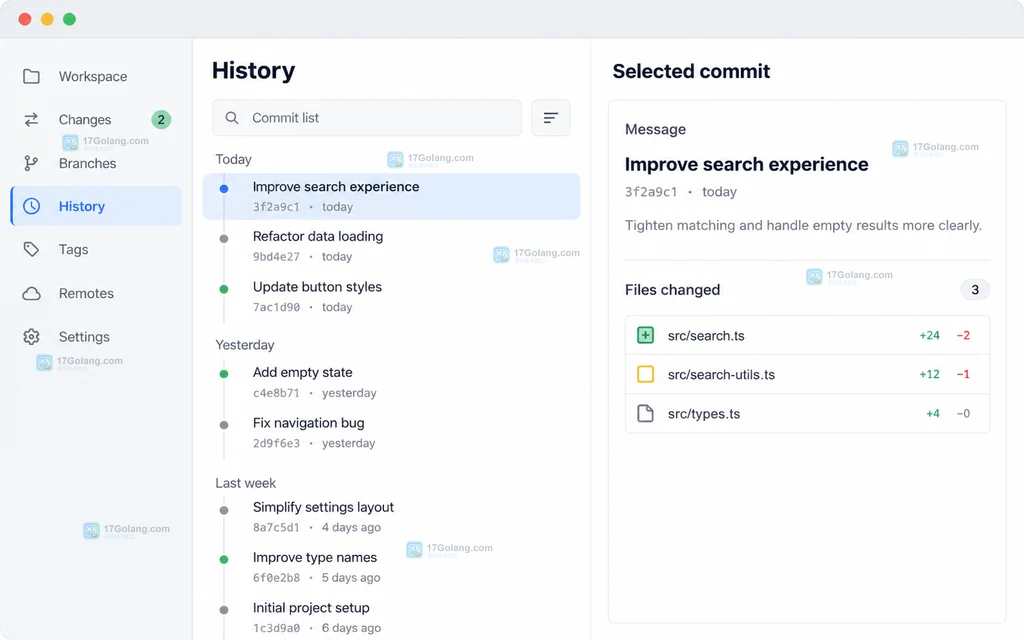1024x640 pixels.
Task: Click the green added-file icon for src/search.ts
Action: [645, 335]
